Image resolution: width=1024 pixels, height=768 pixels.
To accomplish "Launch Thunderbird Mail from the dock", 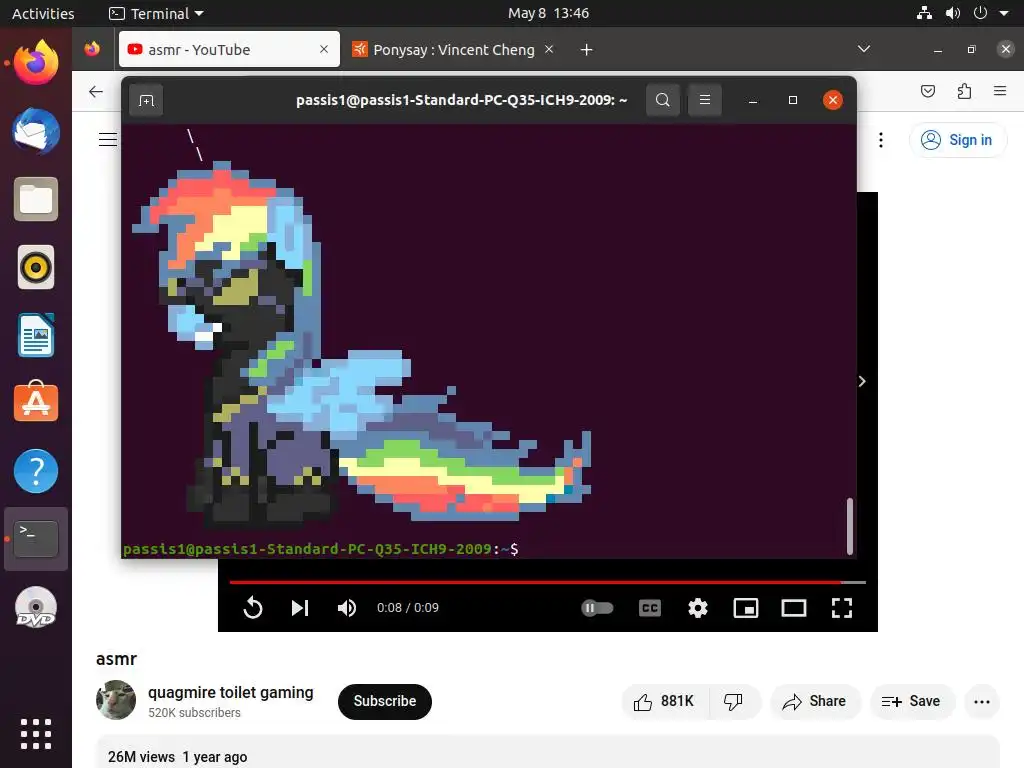I will (36, 131).
